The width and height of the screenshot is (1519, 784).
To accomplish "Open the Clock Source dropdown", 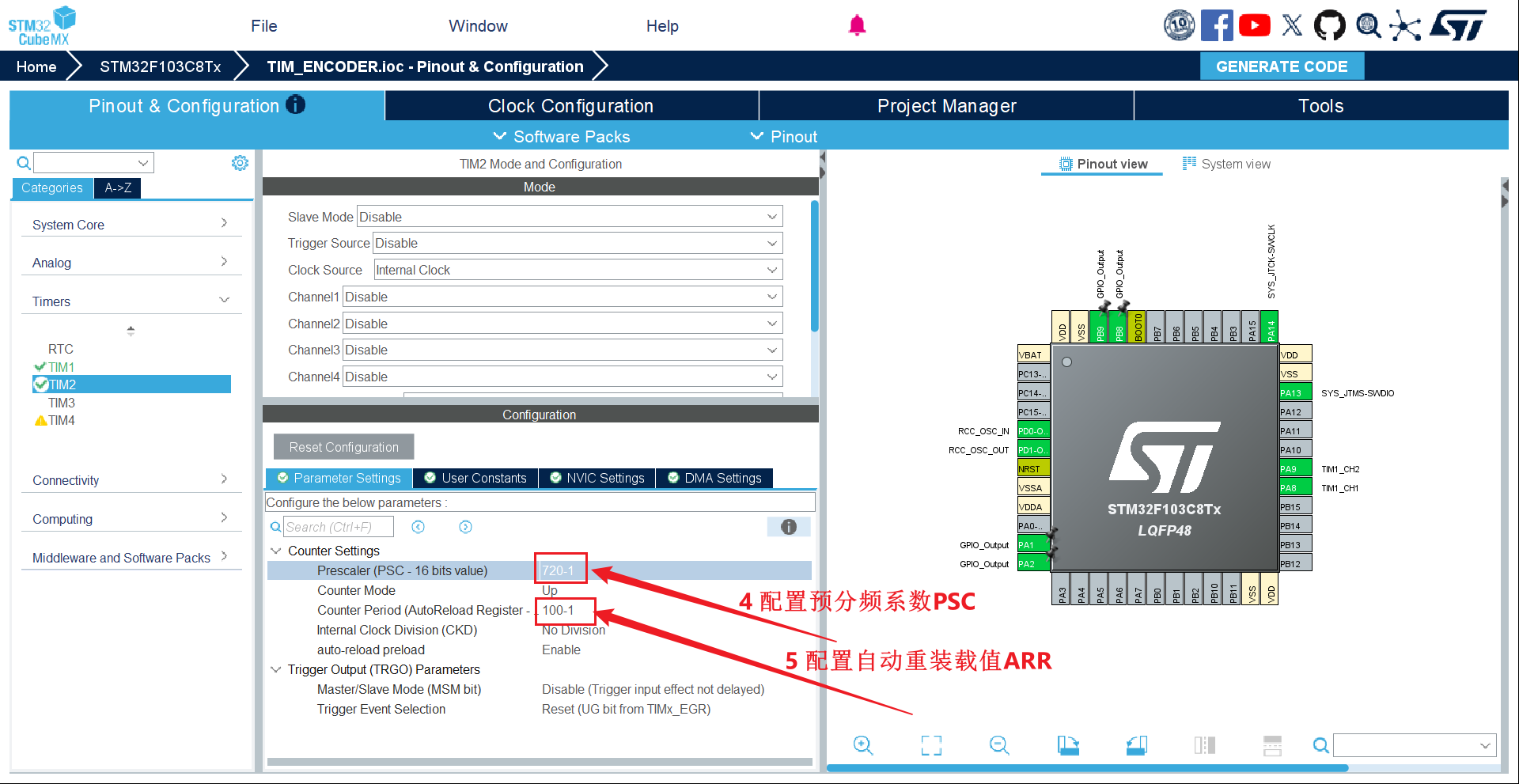I will click(578, 270).
